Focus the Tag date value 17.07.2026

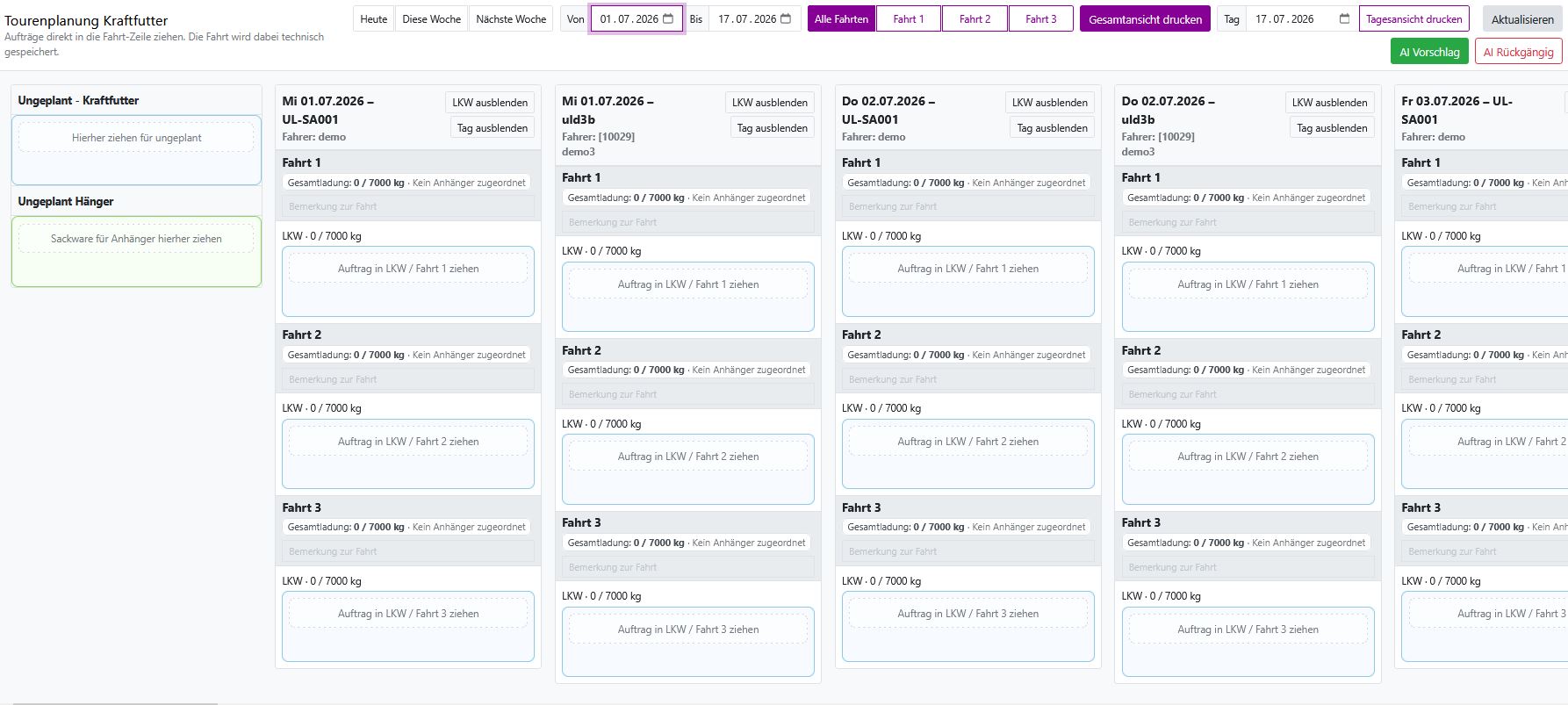click(x=1284, y=18)
